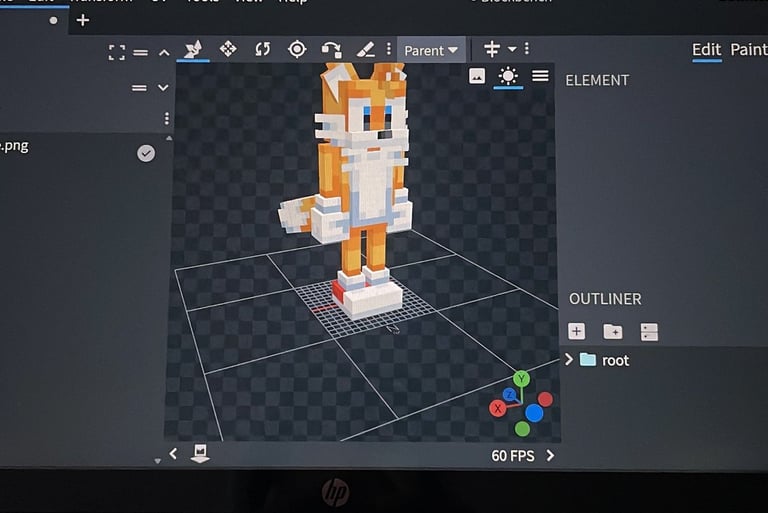Click the left panel scrollbar up arrow
This screenshot has height=513, width=768.
[169, 138]
